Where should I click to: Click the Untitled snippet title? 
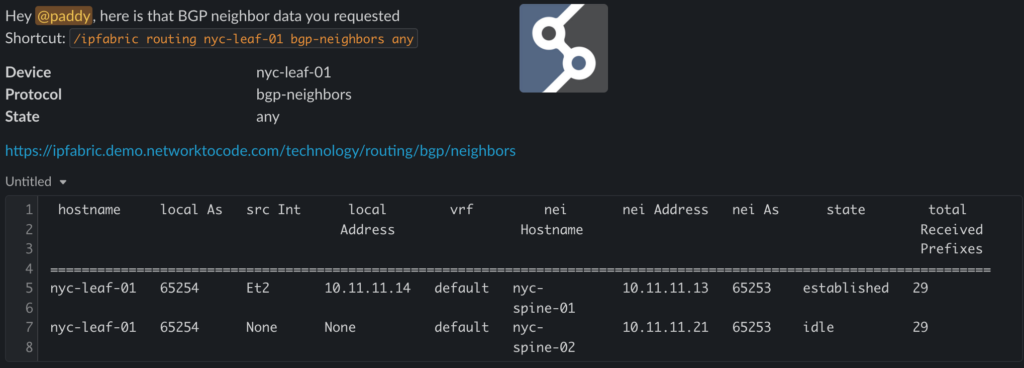(30, 182)
